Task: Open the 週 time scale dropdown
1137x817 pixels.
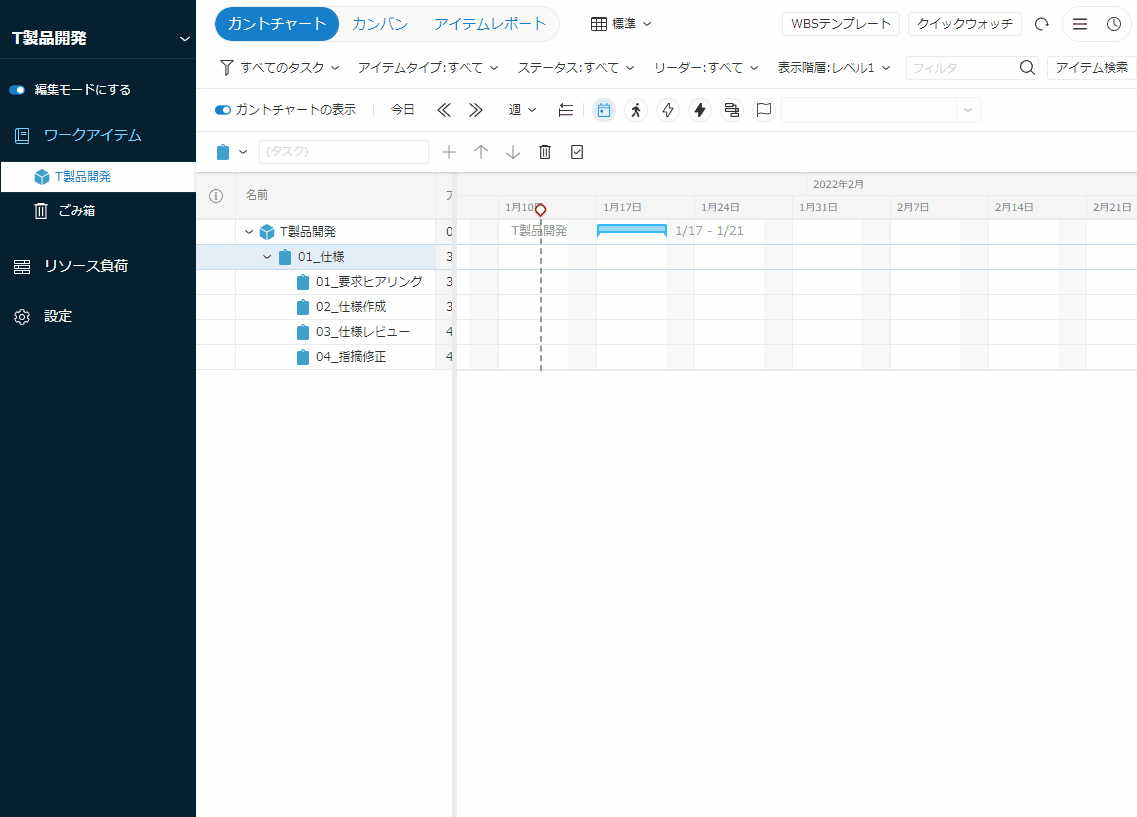Action: [x=522, y=110]
